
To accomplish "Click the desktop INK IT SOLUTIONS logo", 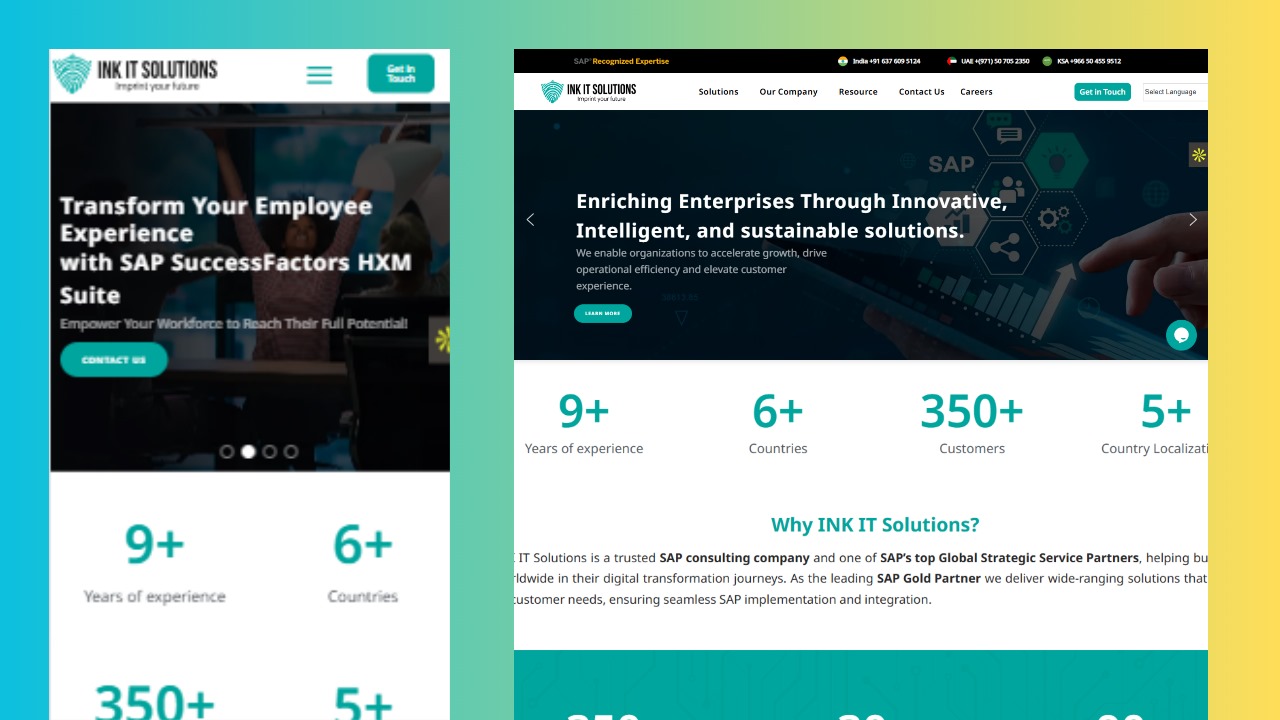I will pos(589,92).
